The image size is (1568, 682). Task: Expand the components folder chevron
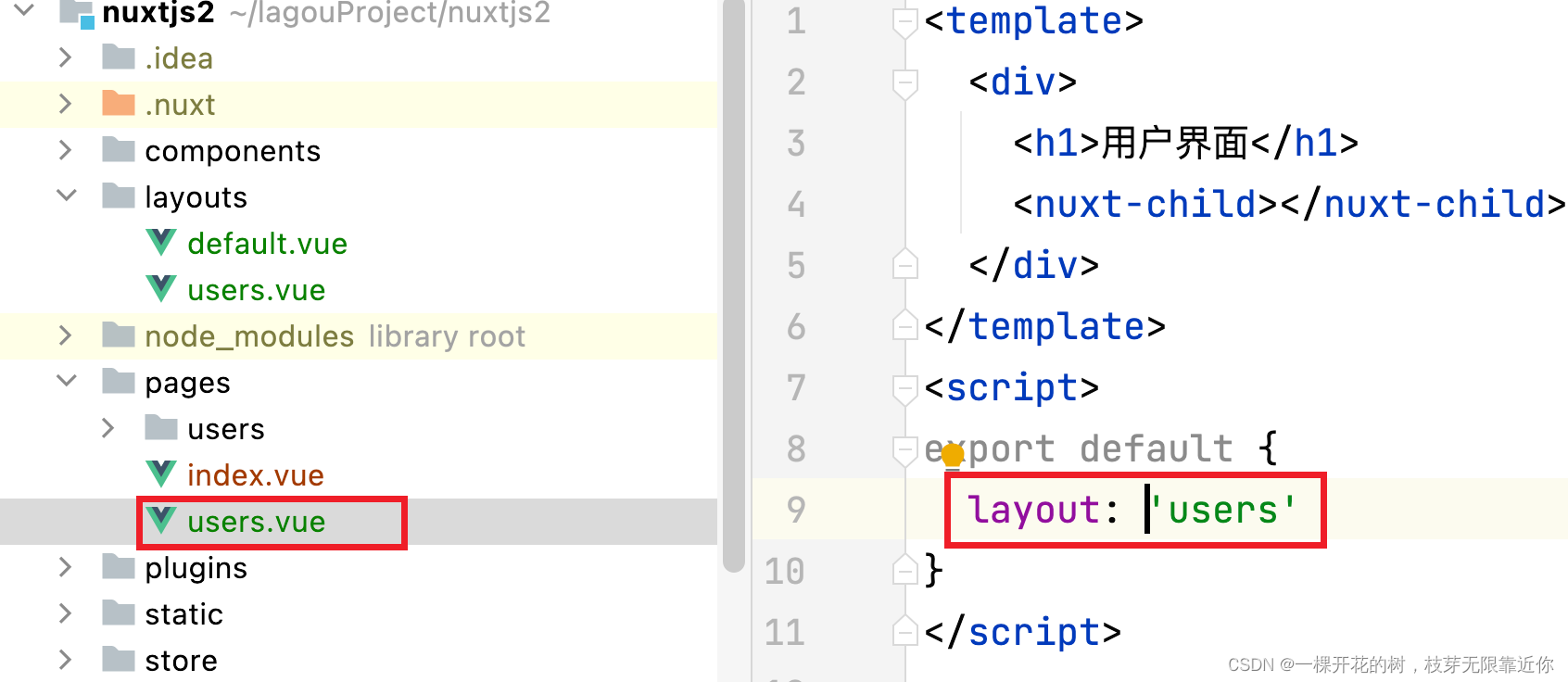[65, 150]
